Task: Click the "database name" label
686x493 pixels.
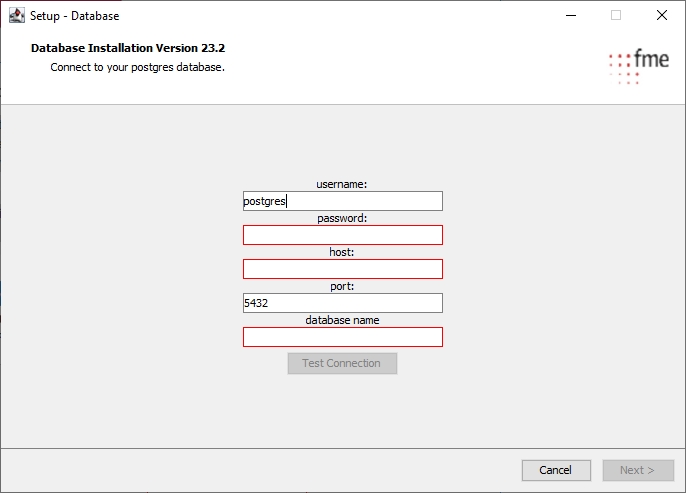Action: tap(342, 320)
